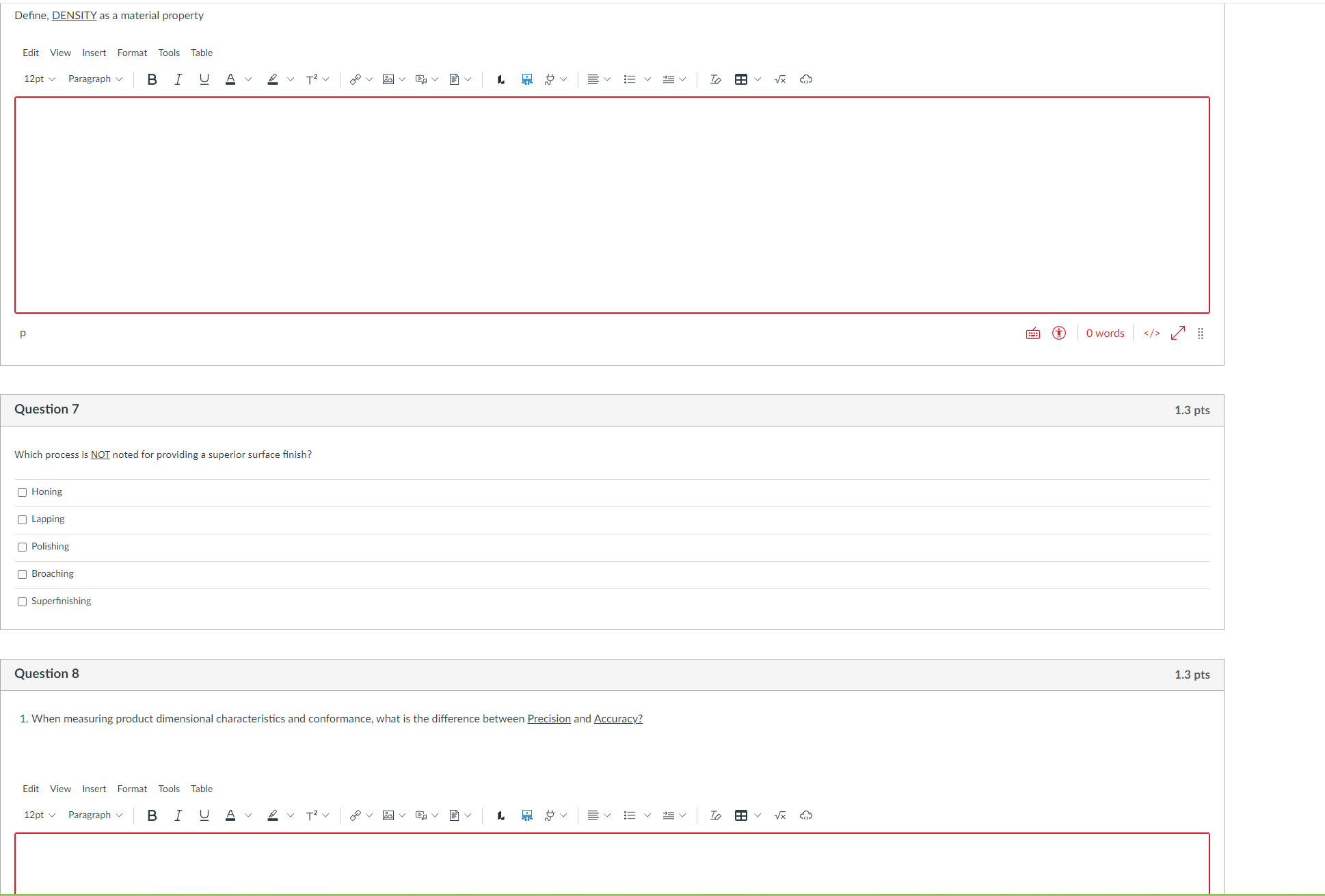Click the Bold icon in the top editor toolbar
Image resolution: width=1325 pixels, height=896 pixels.
pyautogui.click(x=152, y=79)
